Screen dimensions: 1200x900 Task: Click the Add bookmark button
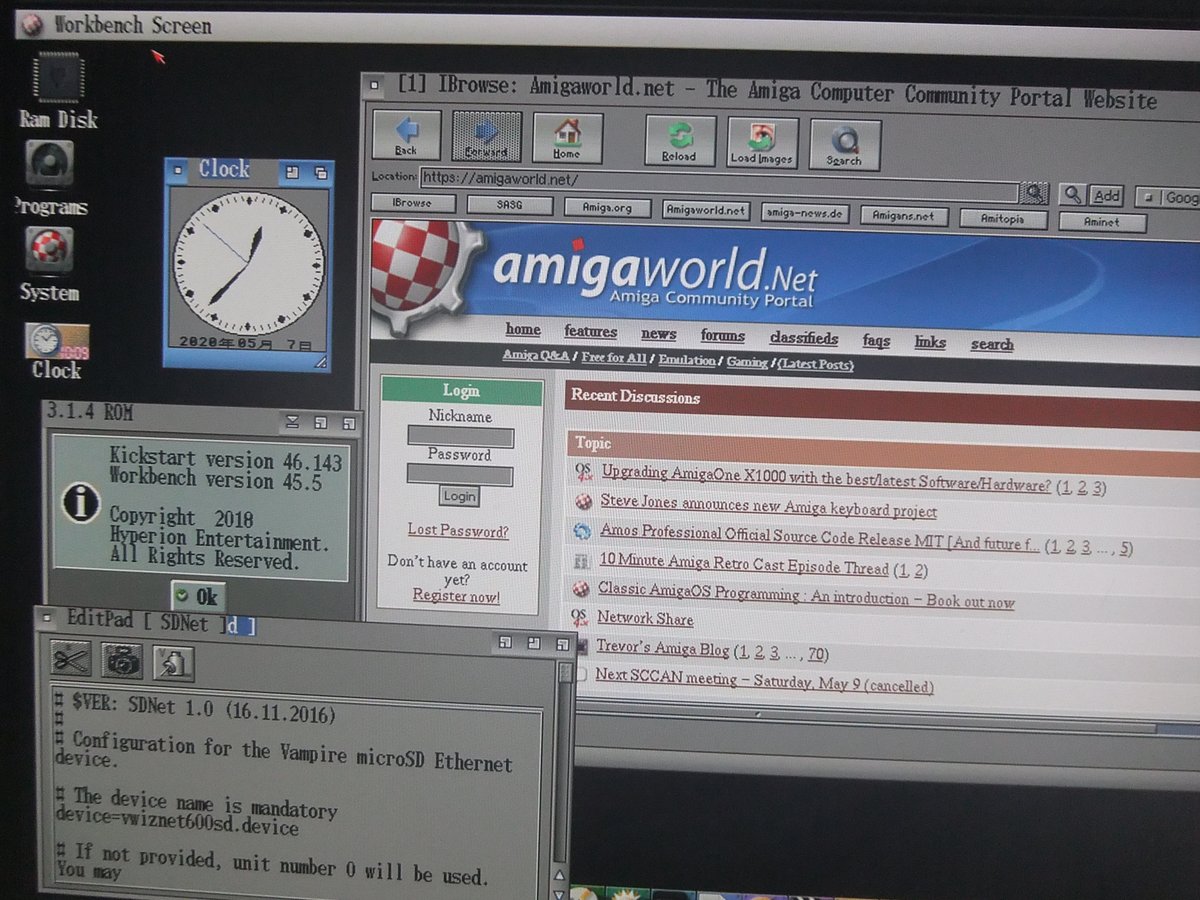coord(1105,196)
